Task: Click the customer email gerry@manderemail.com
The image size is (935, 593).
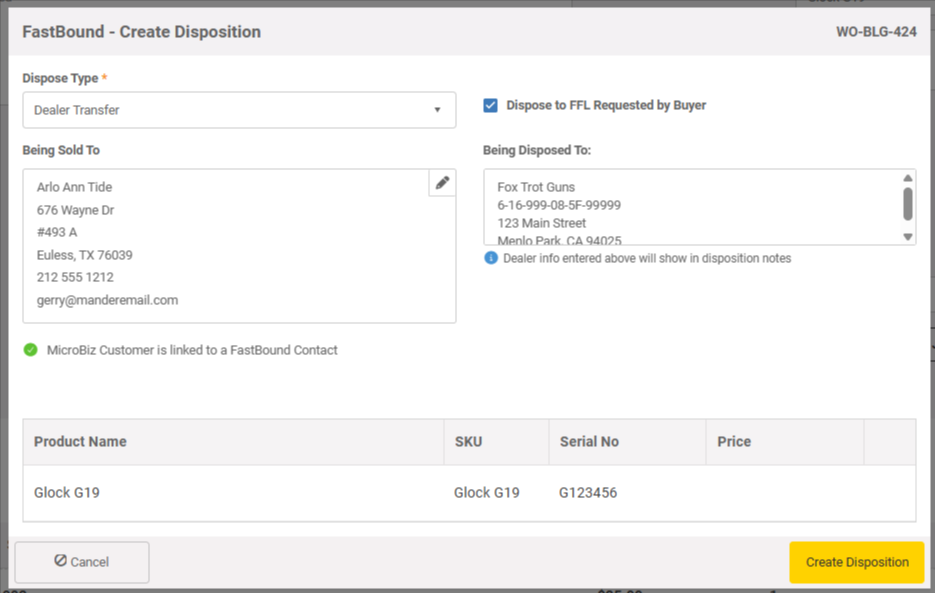Action: tap(105, 299)
